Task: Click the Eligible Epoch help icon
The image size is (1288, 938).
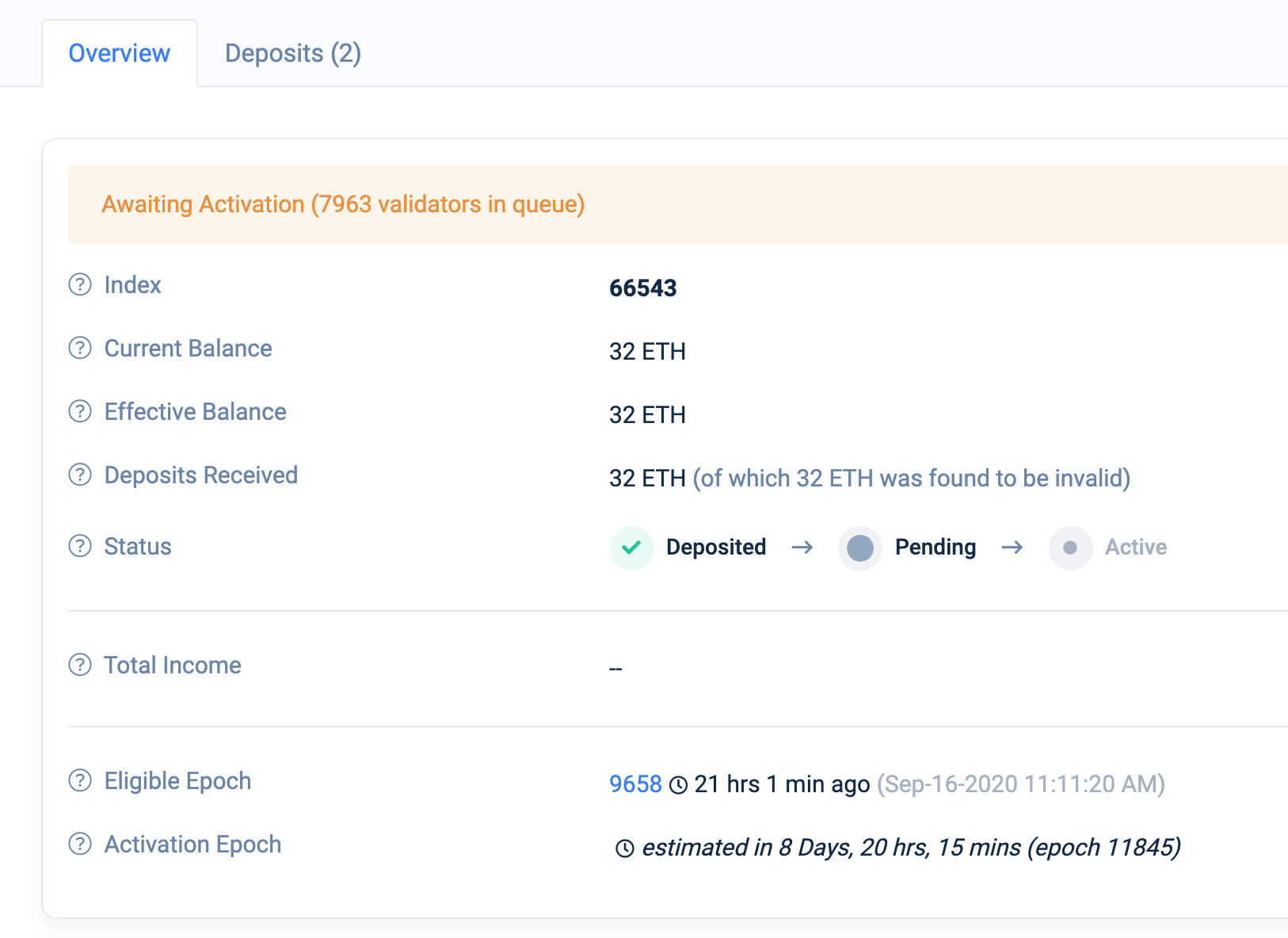Action: (79, 780)
